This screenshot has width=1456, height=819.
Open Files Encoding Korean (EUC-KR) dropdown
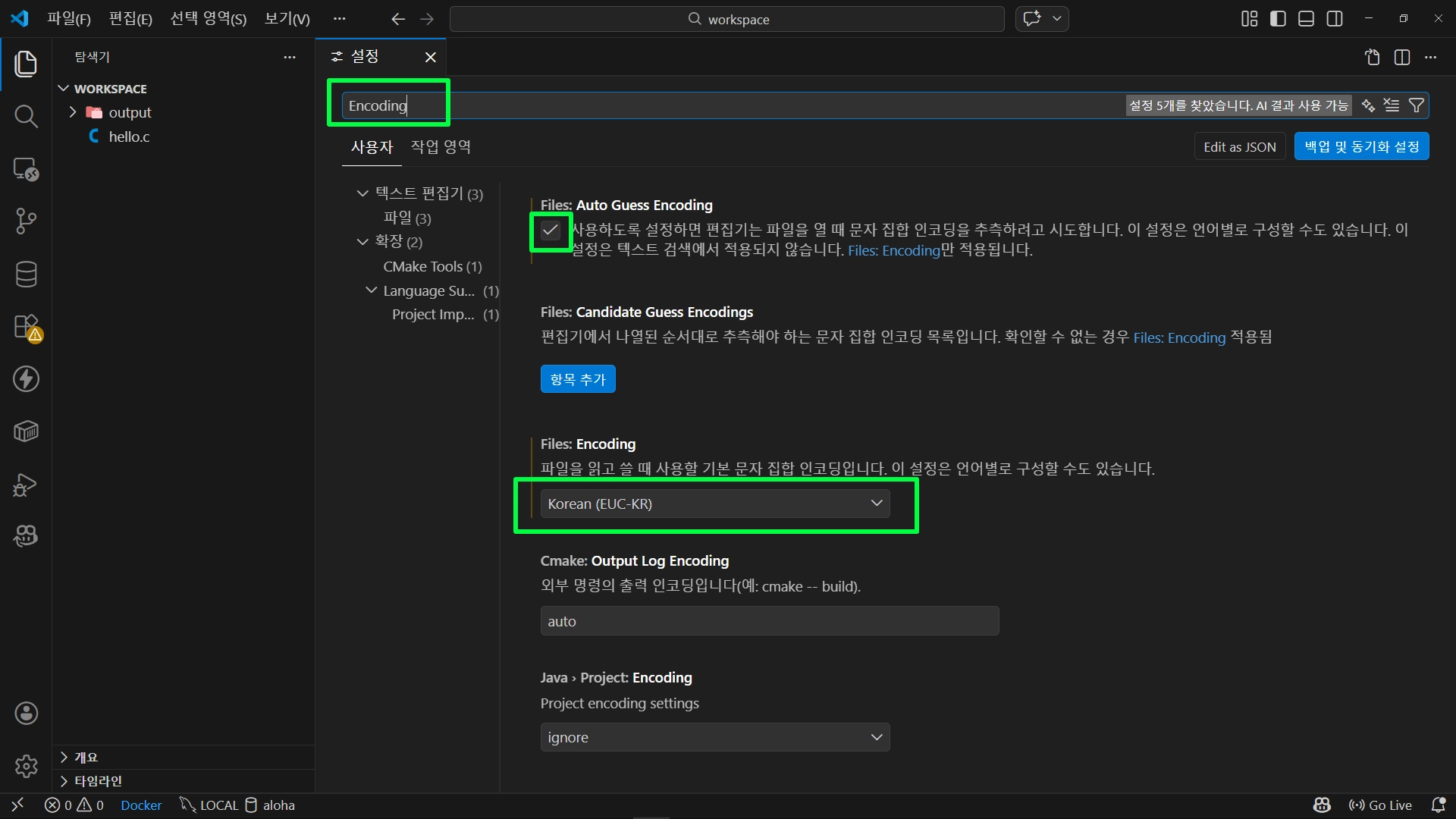[714, 504]
